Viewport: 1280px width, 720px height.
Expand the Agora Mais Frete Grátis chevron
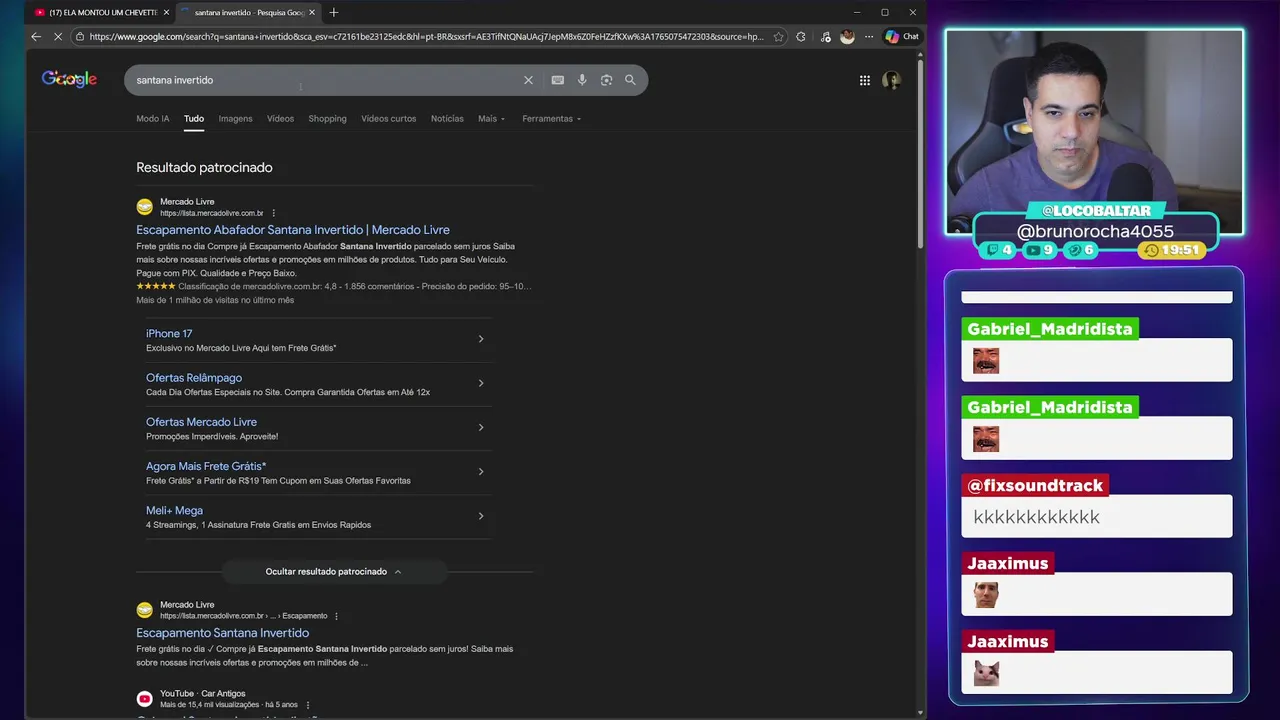pos(481,471)
